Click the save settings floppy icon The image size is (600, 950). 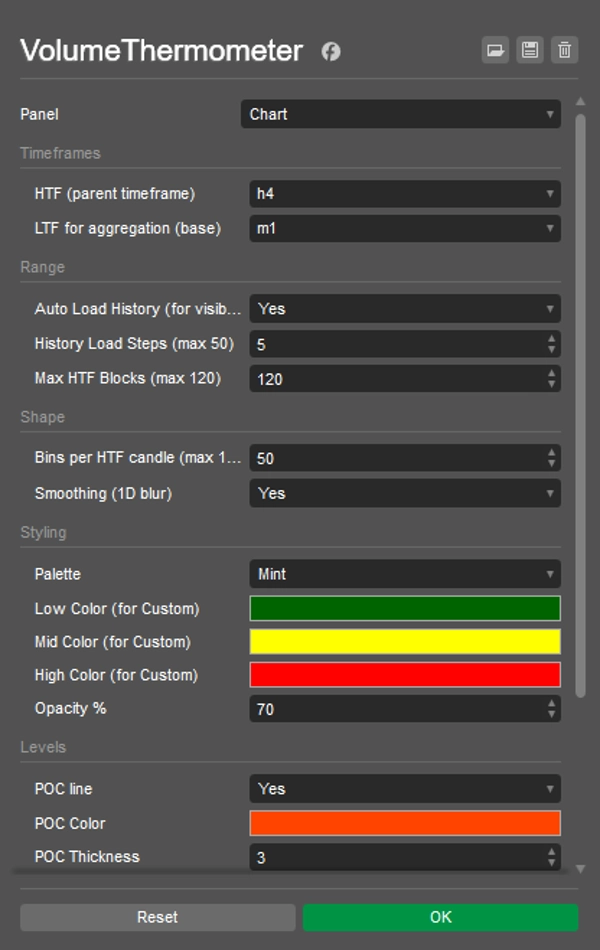[x=530, y=50]
